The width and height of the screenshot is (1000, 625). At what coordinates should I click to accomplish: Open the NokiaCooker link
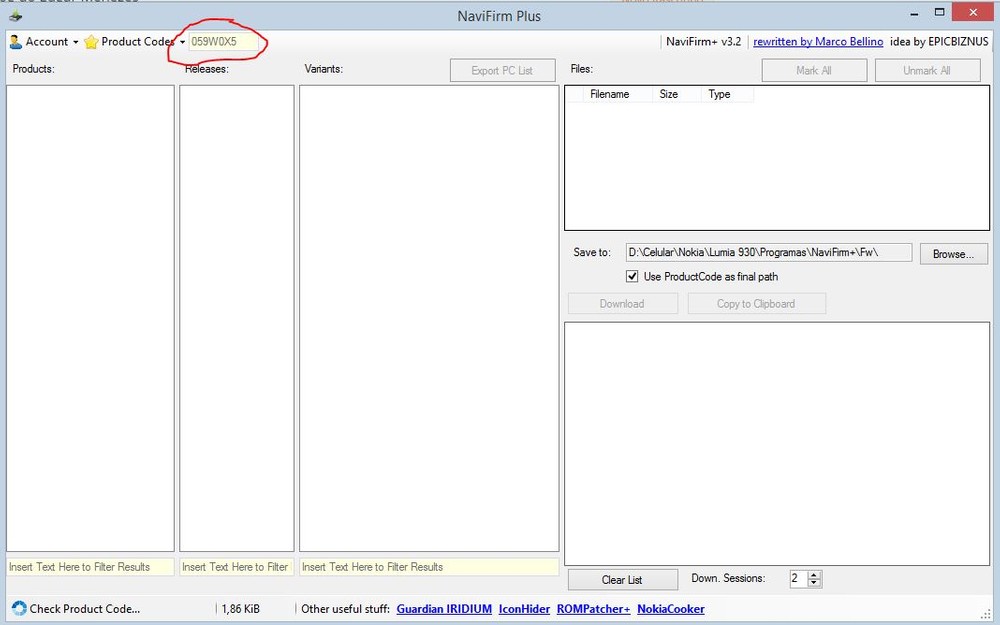670,609
